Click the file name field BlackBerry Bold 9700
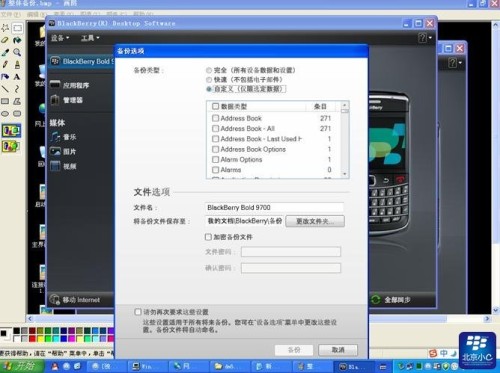The height and width of the screenshot is (373, 500). pos(274,207)
